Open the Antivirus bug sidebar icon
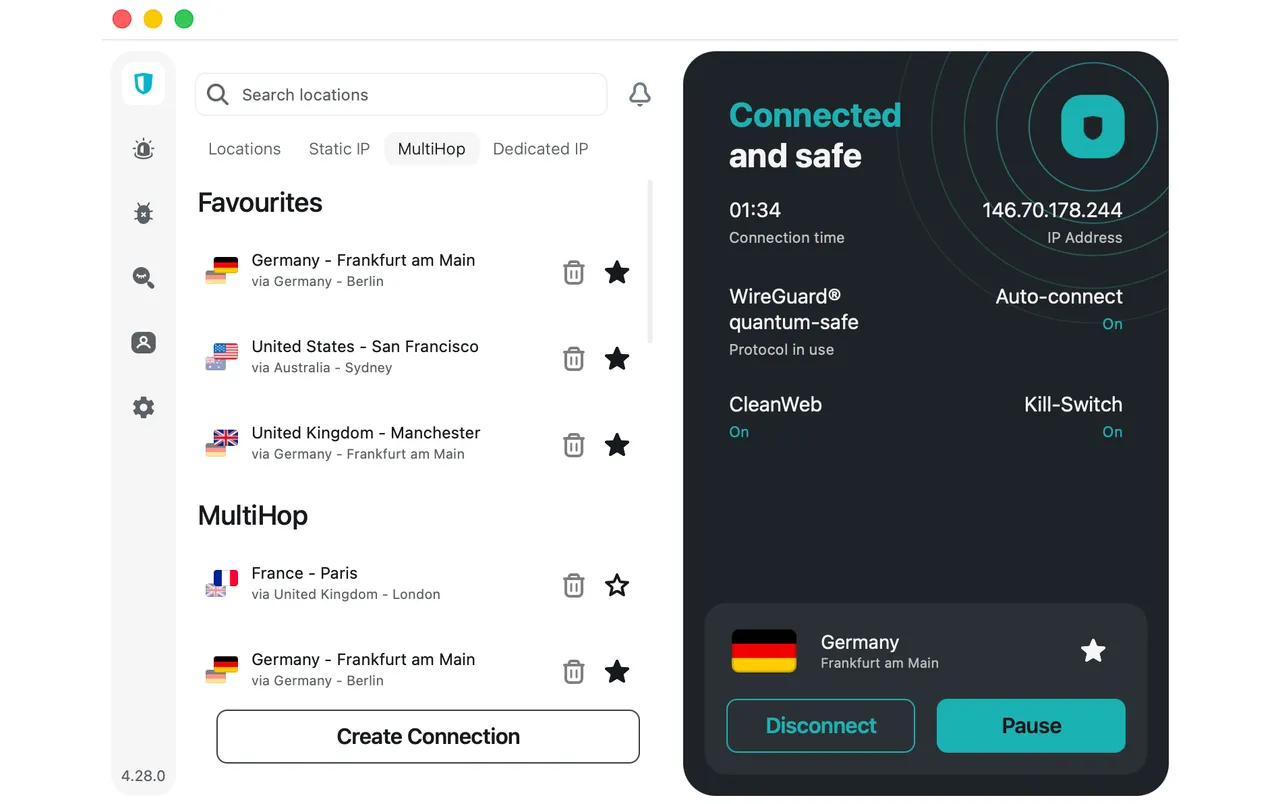Screen dimensions: 1280x804 [143, 213]
